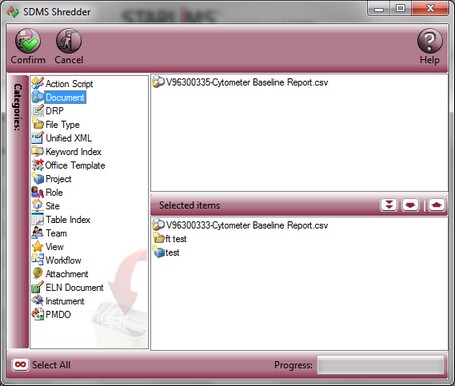Click the DRP category icon
455x386 pixels.
point(38,111)
